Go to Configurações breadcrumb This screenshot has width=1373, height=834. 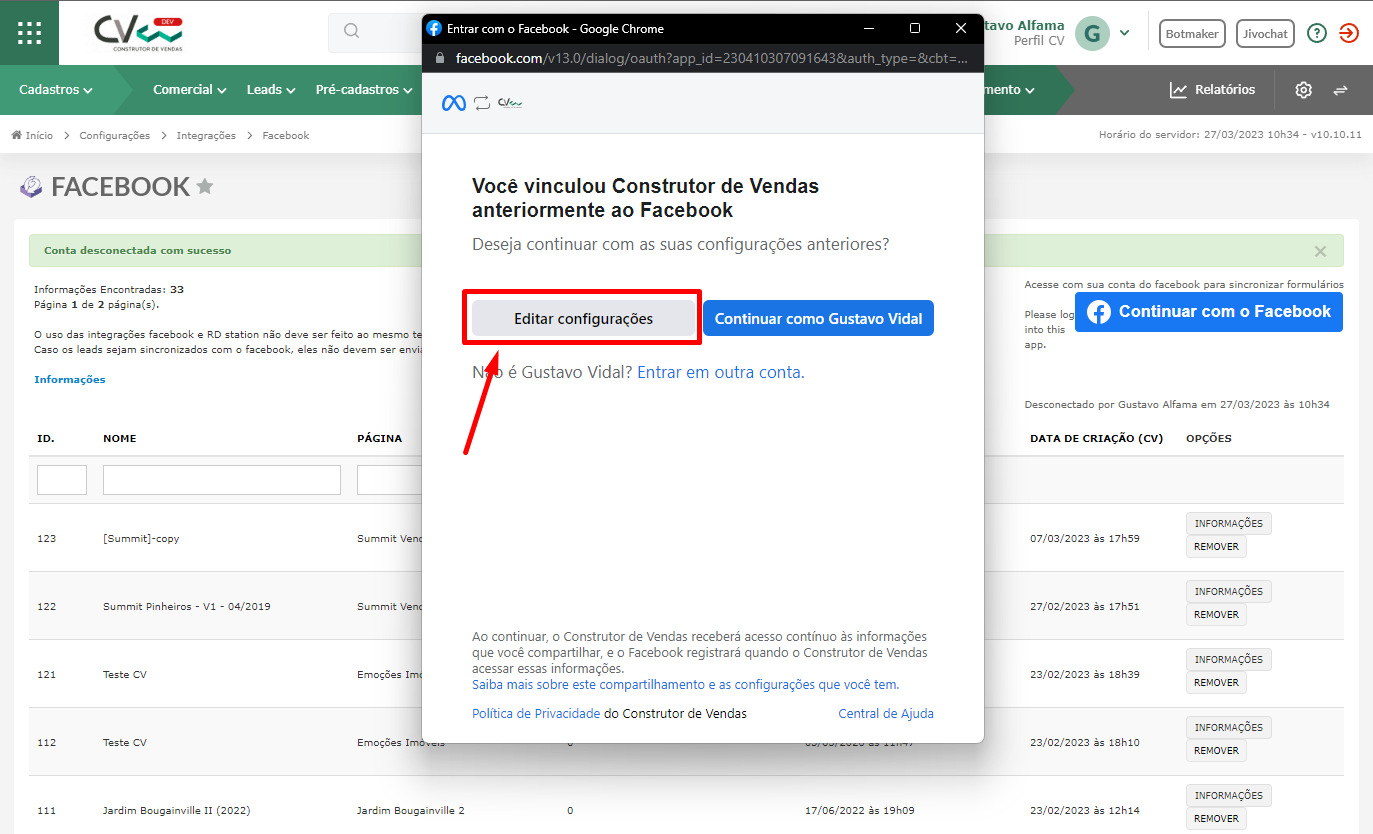click(x=115, y=135)
